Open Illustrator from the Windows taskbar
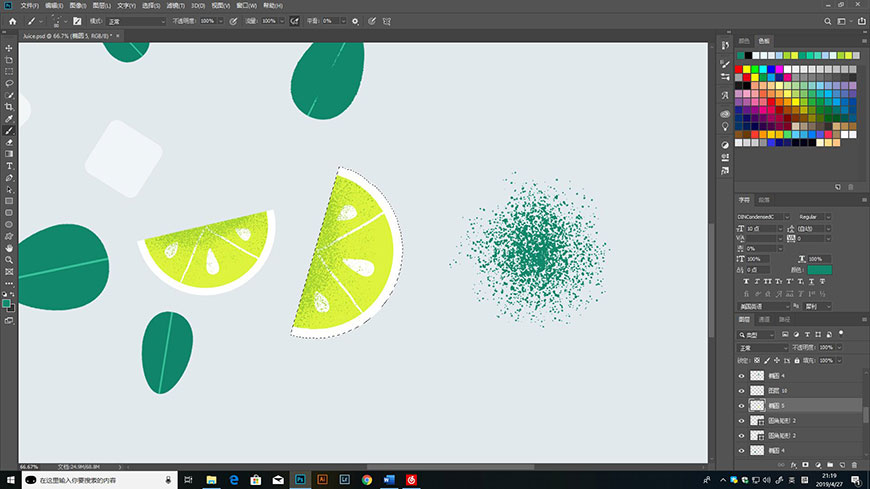The height and width of the screenshot is (489, 870). 322,480
